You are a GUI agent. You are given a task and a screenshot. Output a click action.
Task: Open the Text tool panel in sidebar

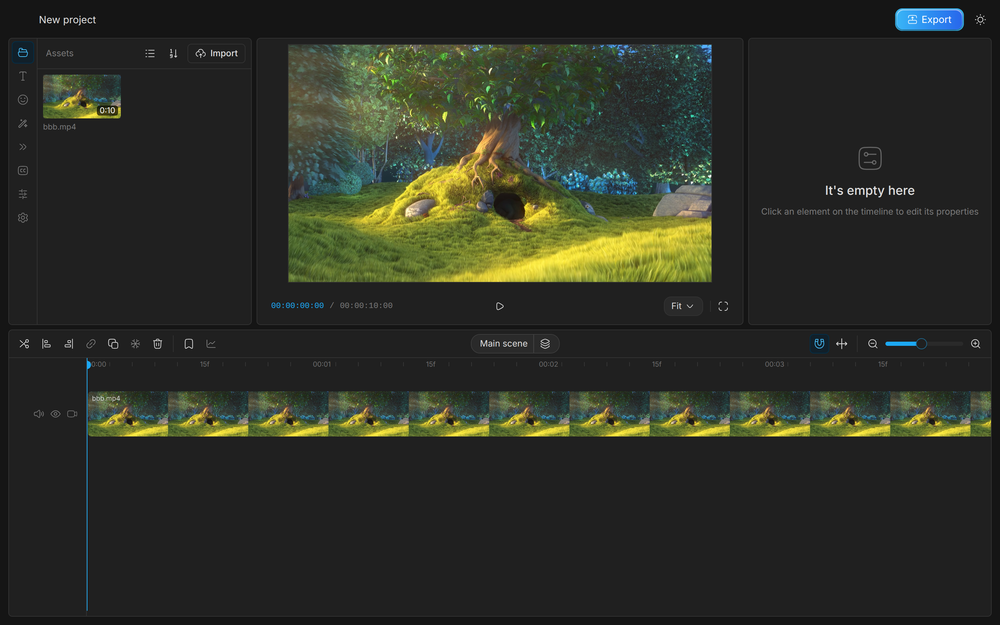(23, 77)
